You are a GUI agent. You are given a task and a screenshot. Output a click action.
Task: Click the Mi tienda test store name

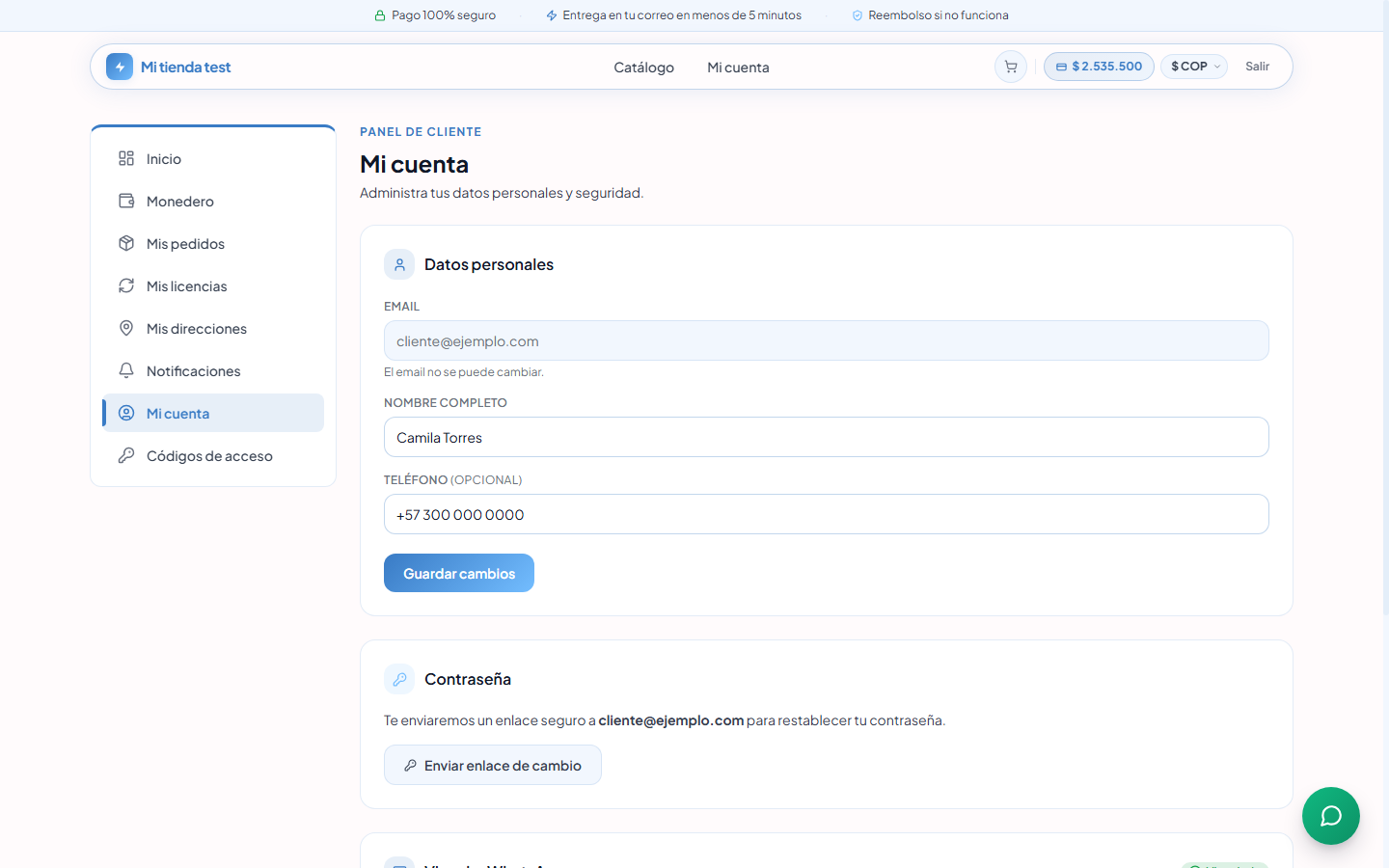[186, 68]
